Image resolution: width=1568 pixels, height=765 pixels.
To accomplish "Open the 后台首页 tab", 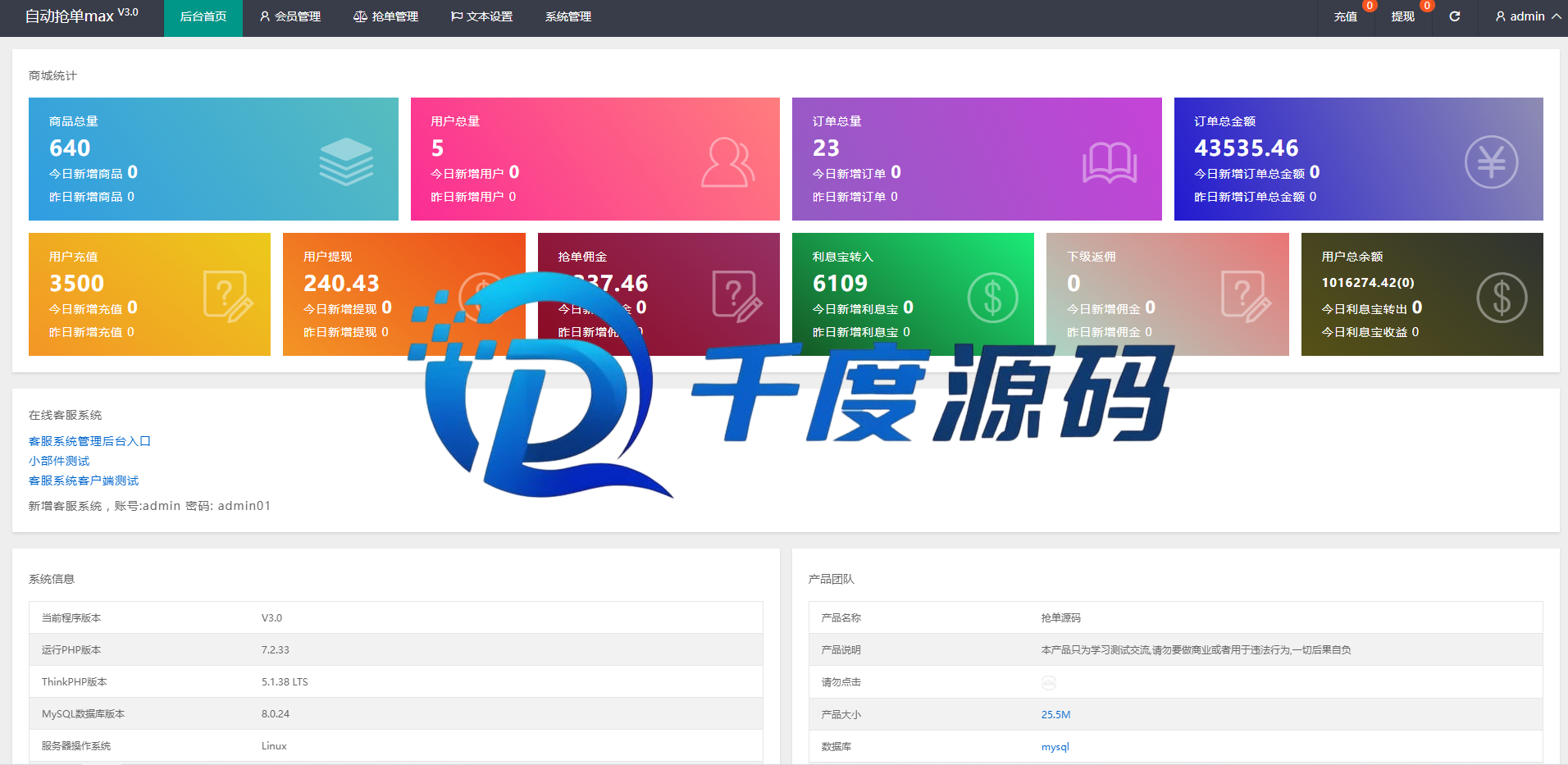I will click(203, 17).
